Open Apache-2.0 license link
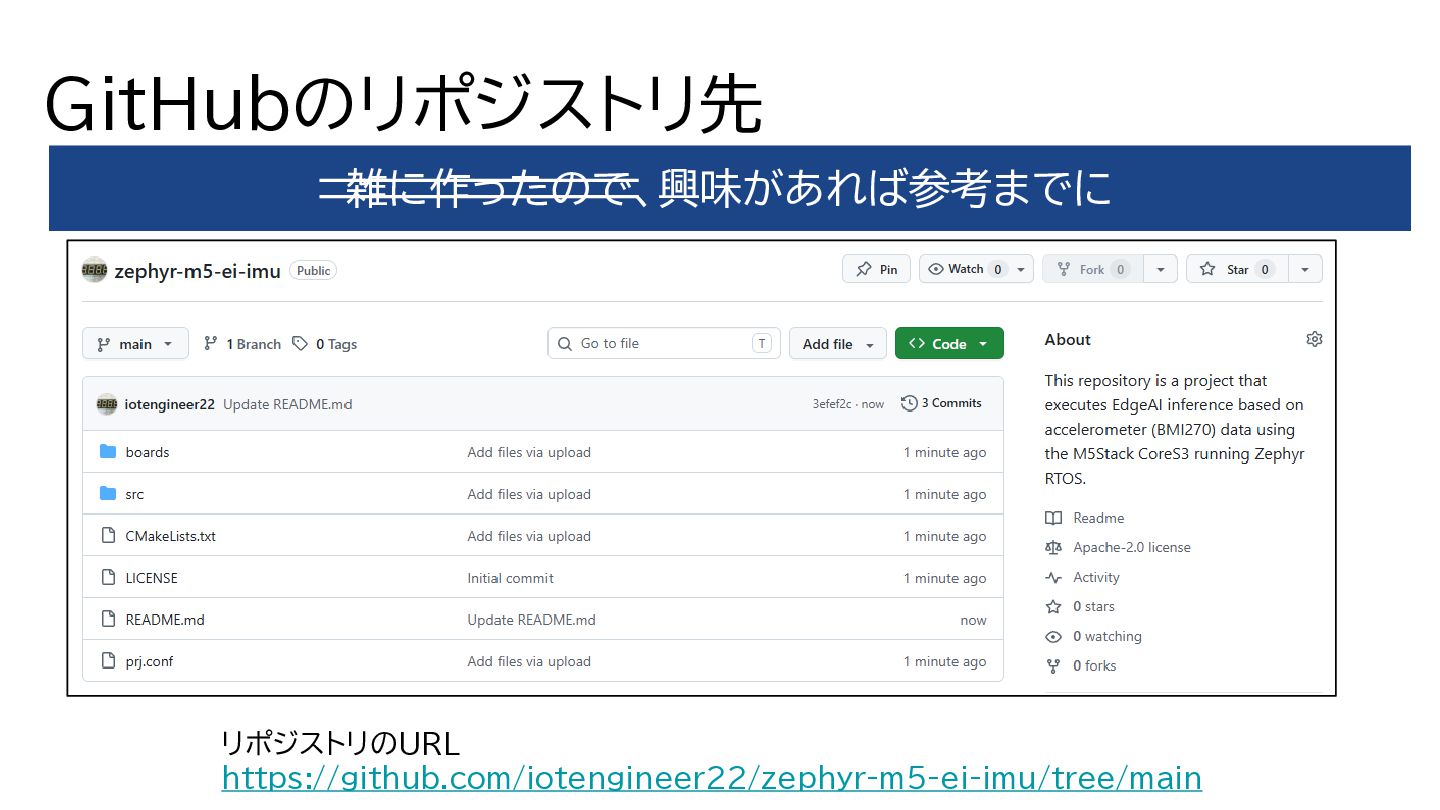1440x810 pixels. tap(1131, 547)
